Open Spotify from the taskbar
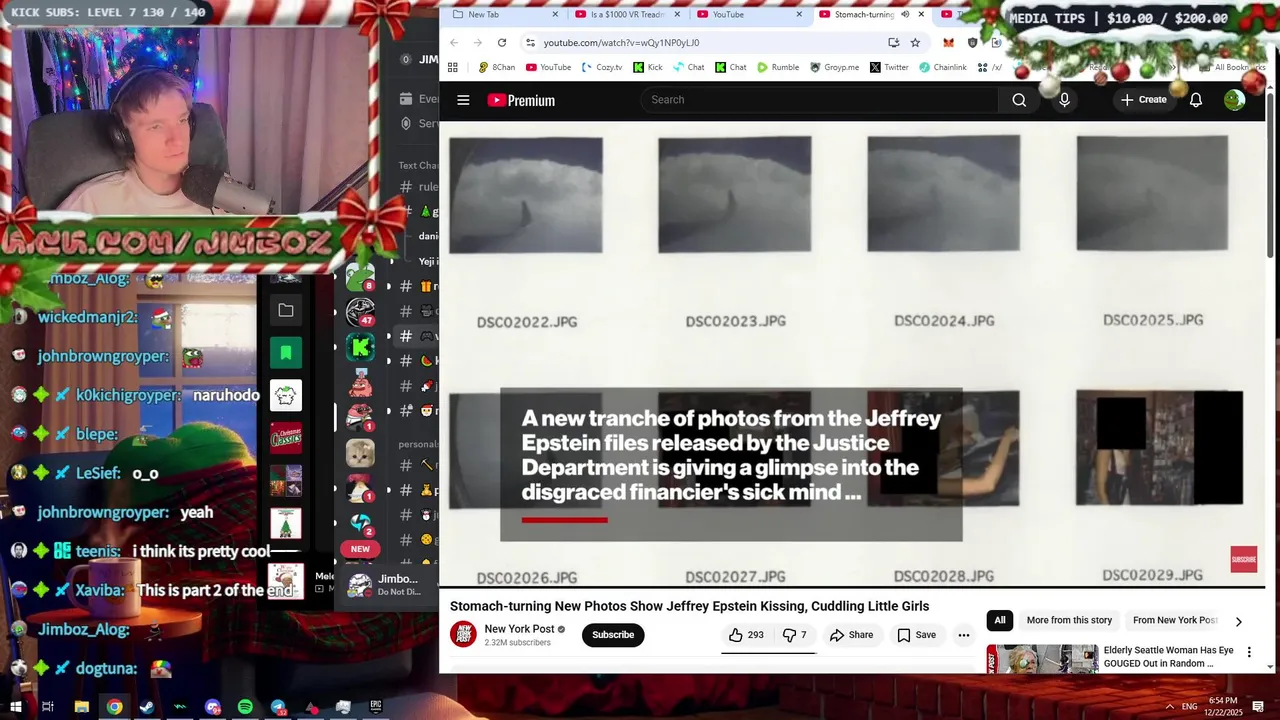The height and width of the screenshot is (720, 1280). point(245,707)
